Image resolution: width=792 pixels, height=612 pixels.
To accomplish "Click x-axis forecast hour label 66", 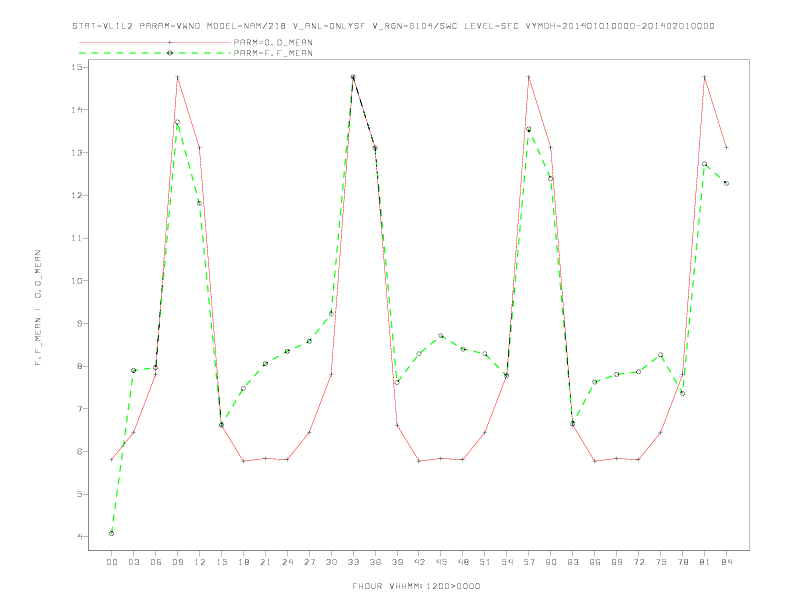I will point(595,562).
